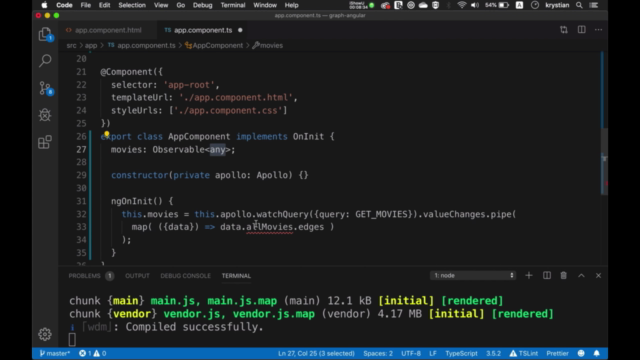This screenshot has height=360, width=640.
Task: Select app.component.ts editor tab
Action: [x=203, y=30]
